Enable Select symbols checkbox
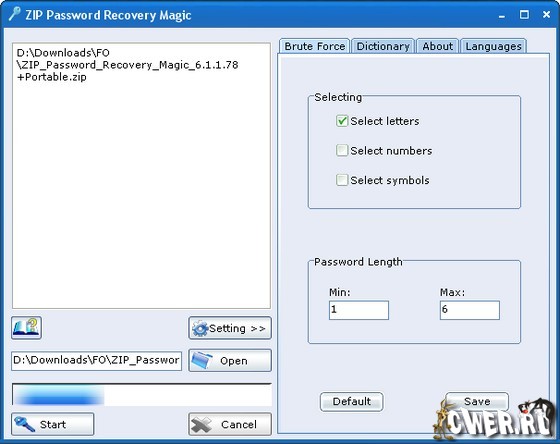This screenshot has width=560, height=444. [342, 180]
